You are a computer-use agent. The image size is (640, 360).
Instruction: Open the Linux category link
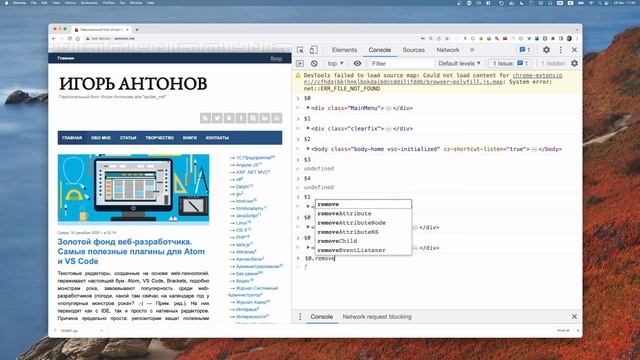point(243,223)
